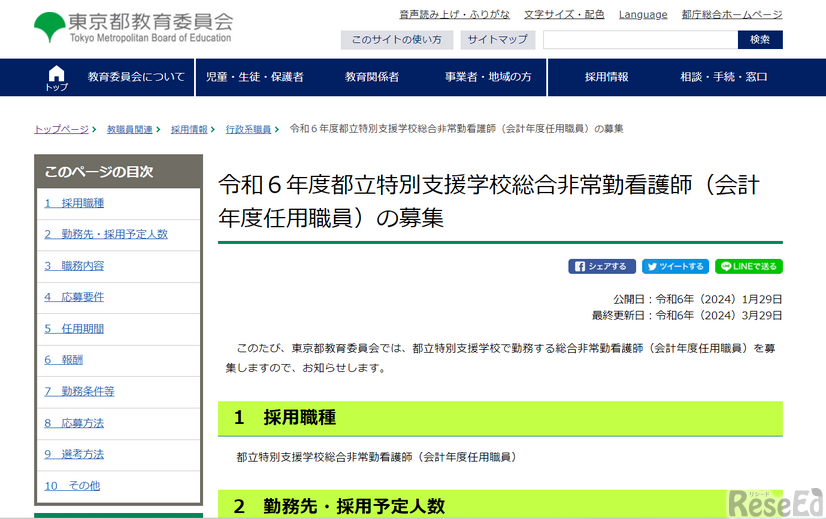Open the サイトマップ button
The height and width of the screenshot is (519, 826).
coord(498,40)
